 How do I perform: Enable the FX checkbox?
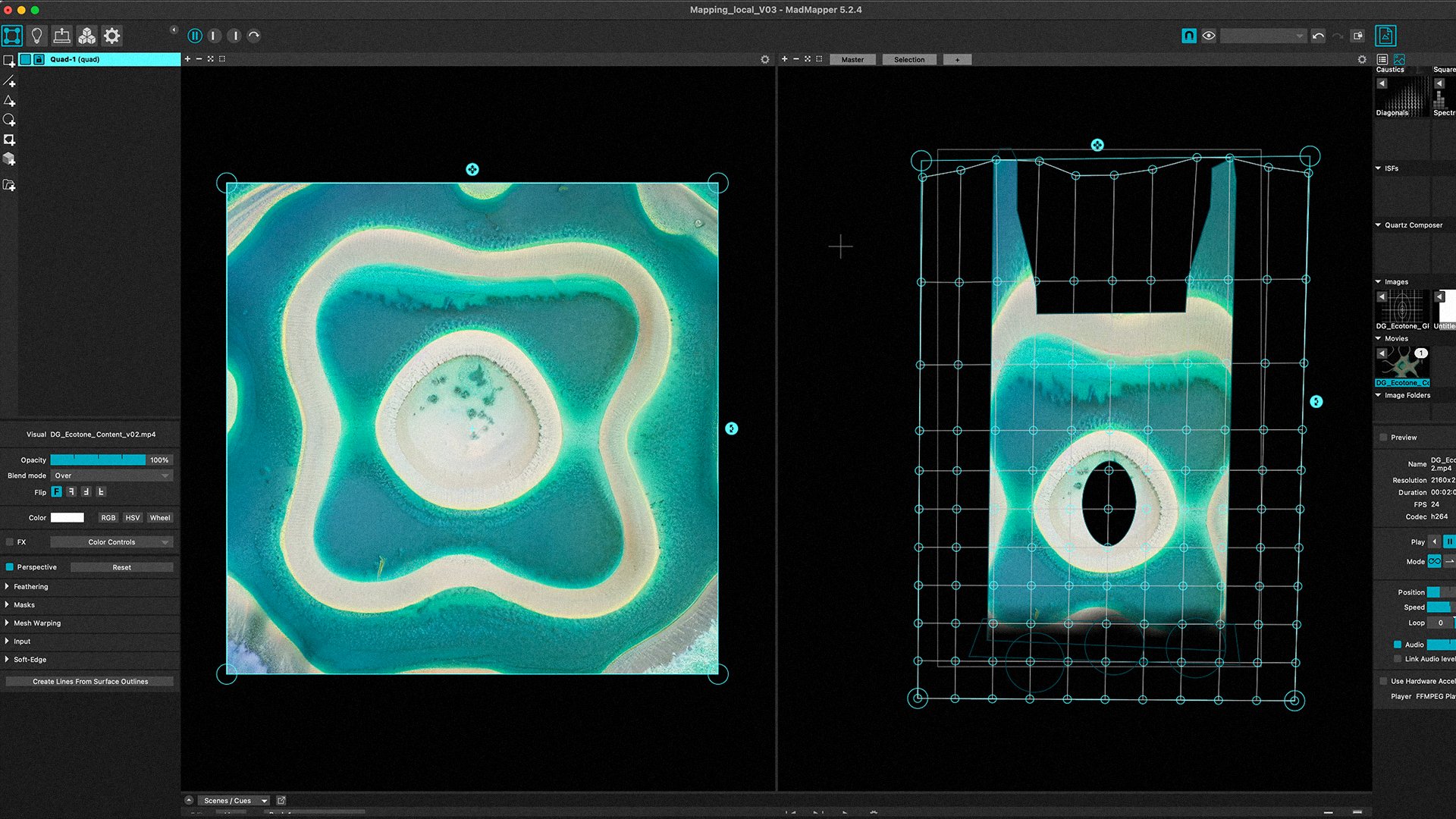(10, 542)
